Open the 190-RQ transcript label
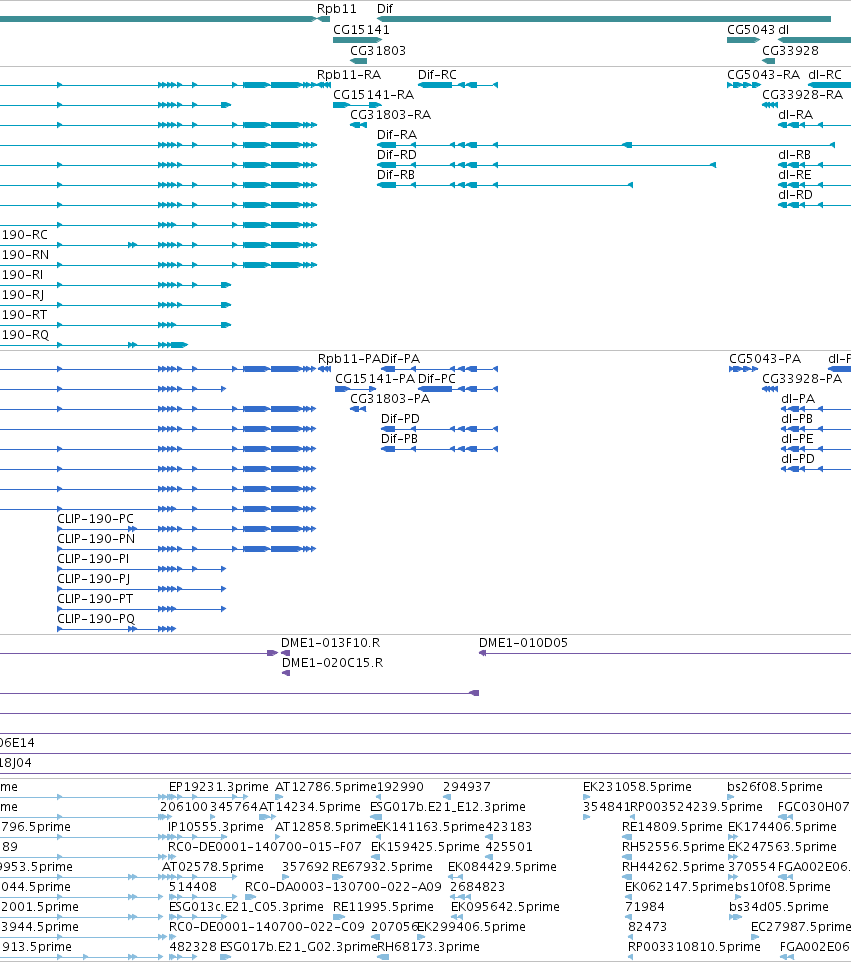Image resolution: width=851 pixels, height=962 pixels. [25, 334]
